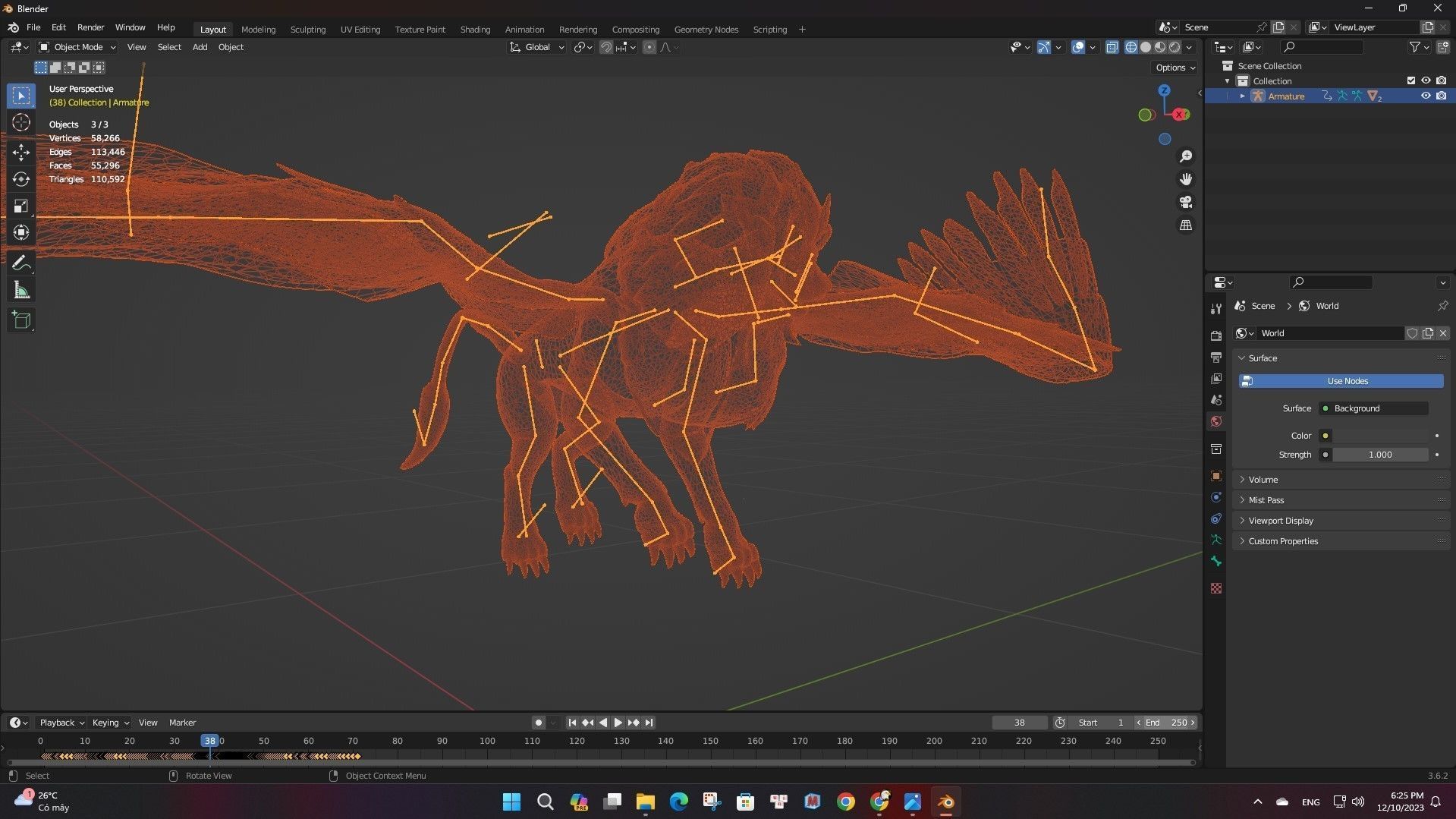Open the Texture properties tab
The image size is (1456, 819).
click(x=1216, y=588)
